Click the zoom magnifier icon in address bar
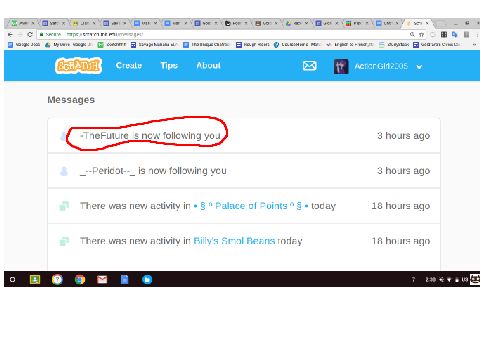The height and width of the screenshot is (360, 480). [412, 34]
